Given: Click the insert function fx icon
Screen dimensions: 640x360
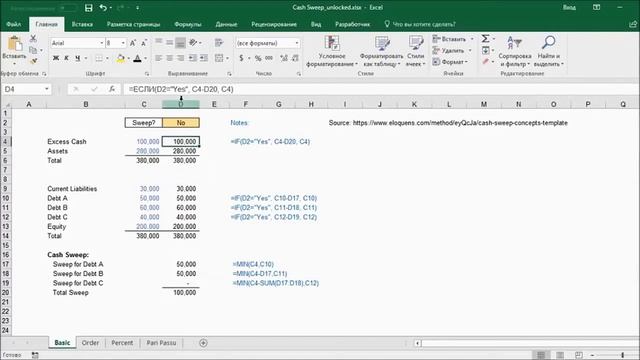Looking at the screenshot, I should [111, 89].
